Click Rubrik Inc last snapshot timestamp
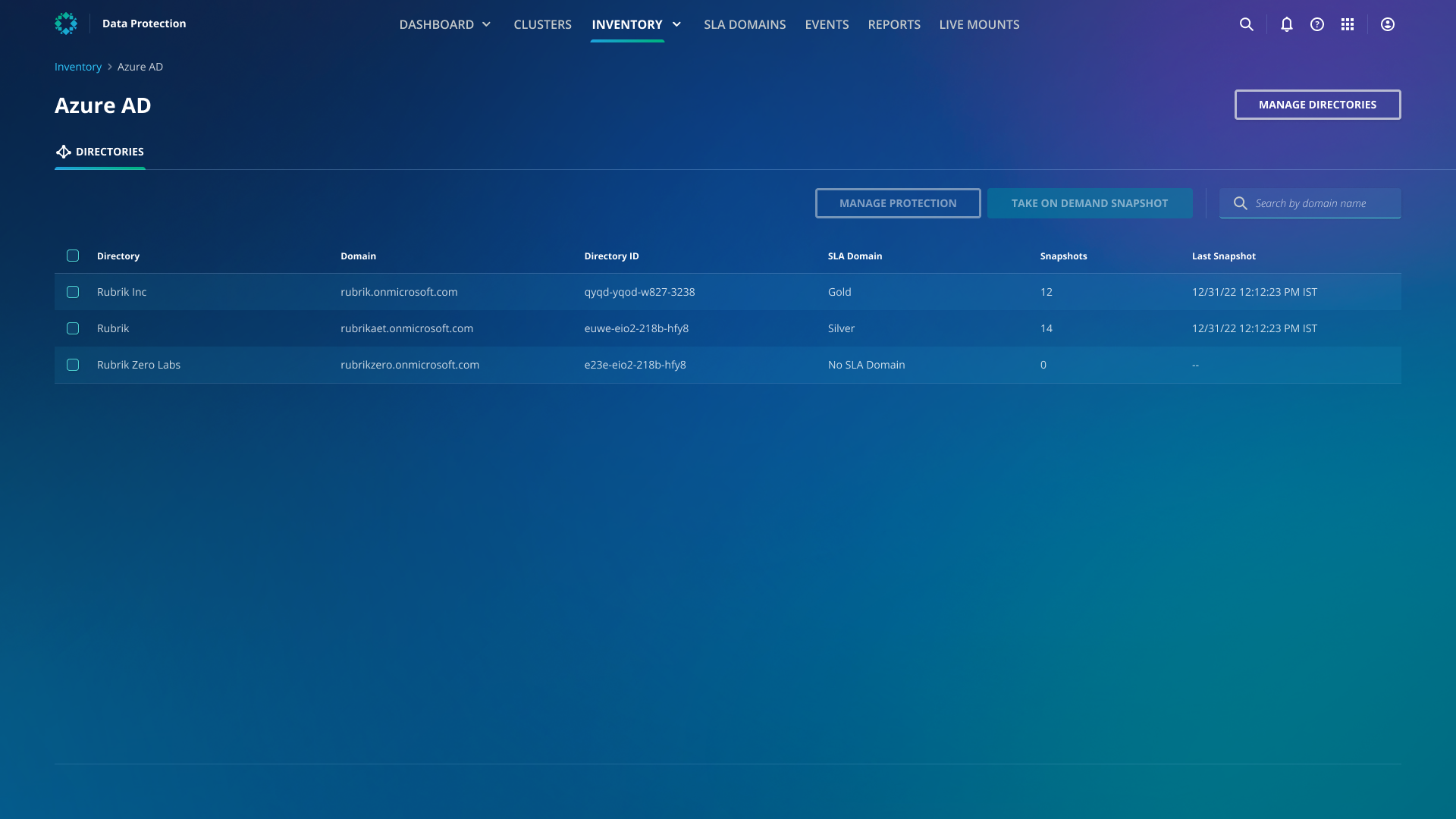The image size is (1456, 819). (1254, 292)
